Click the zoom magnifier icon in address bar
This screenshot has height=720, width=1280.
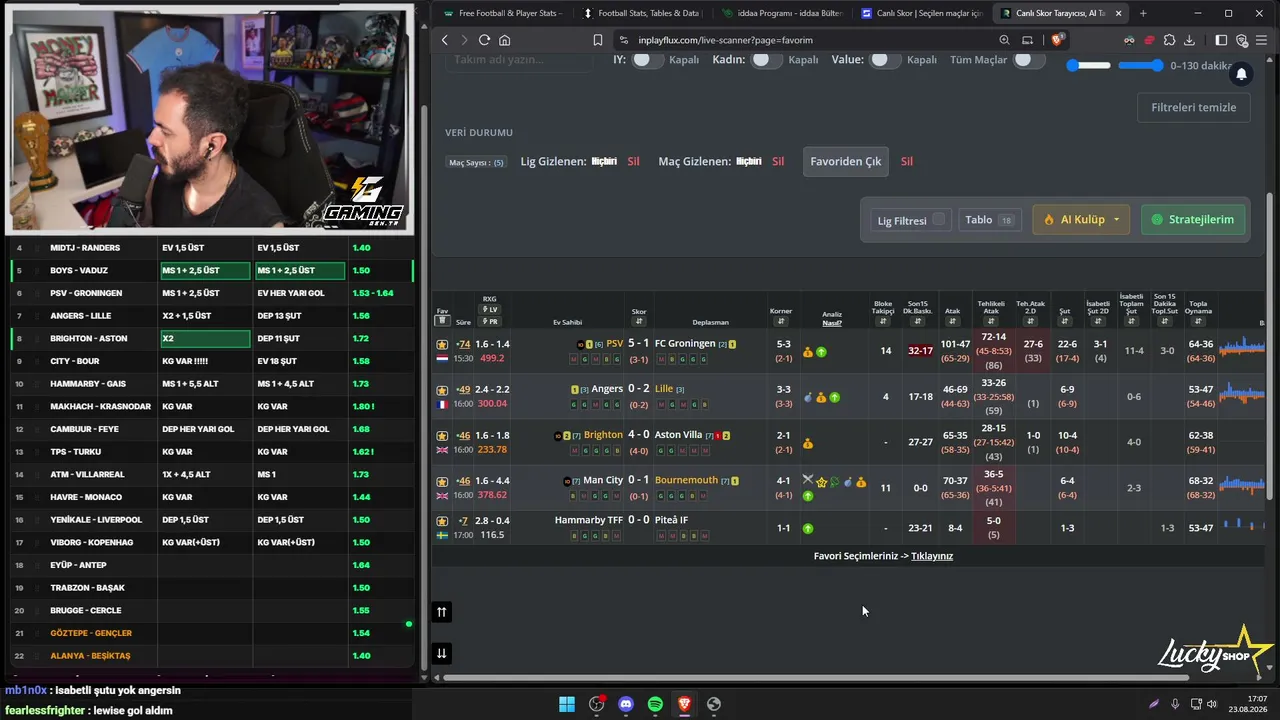1004,40
